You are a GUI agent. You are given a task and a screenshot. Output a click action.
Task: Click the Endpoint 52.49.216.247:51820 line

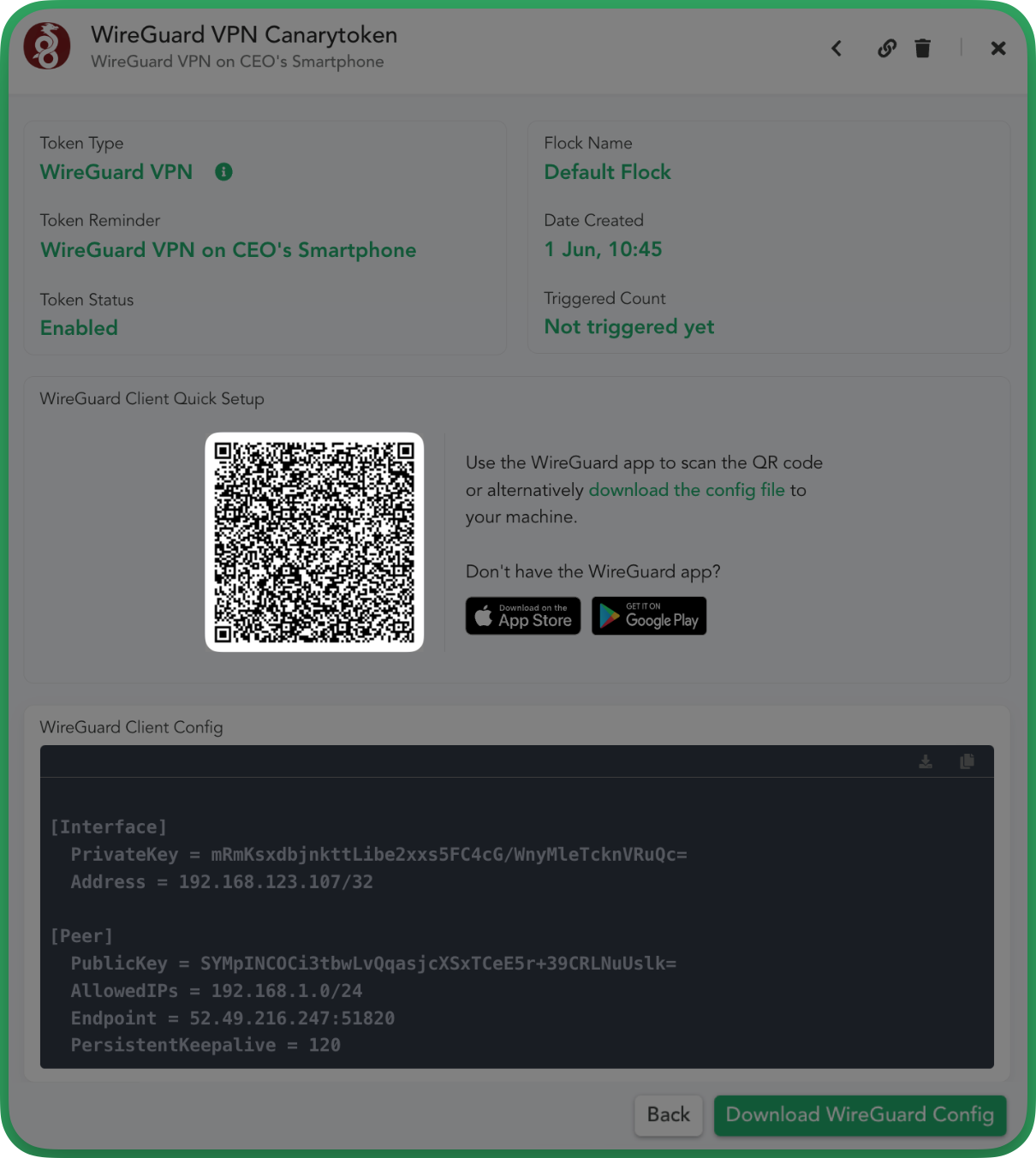233,1018
